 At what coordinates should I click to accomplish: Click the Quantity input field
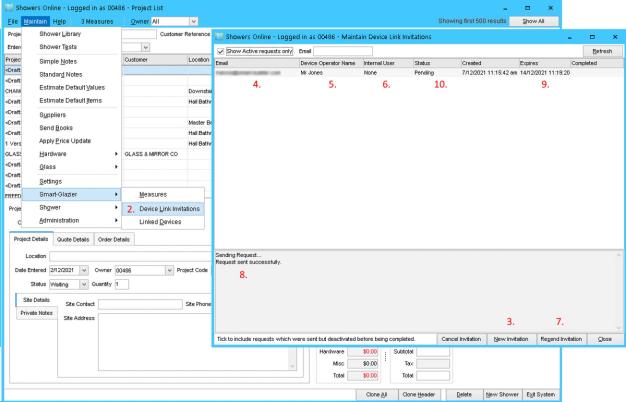(x=122, y=284)
